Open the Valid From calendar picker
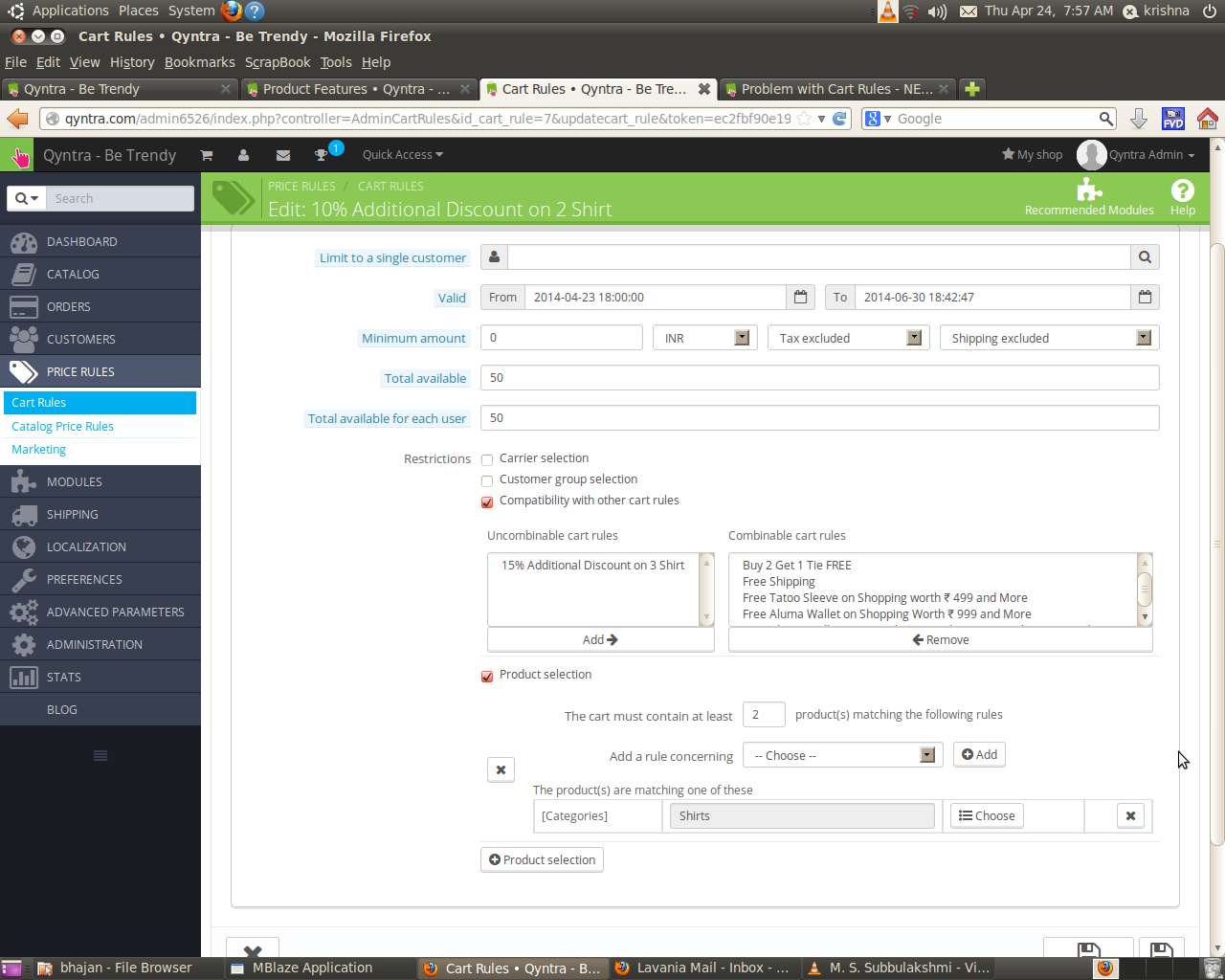This screenshot has width=1225, height=980. (801, 298)
